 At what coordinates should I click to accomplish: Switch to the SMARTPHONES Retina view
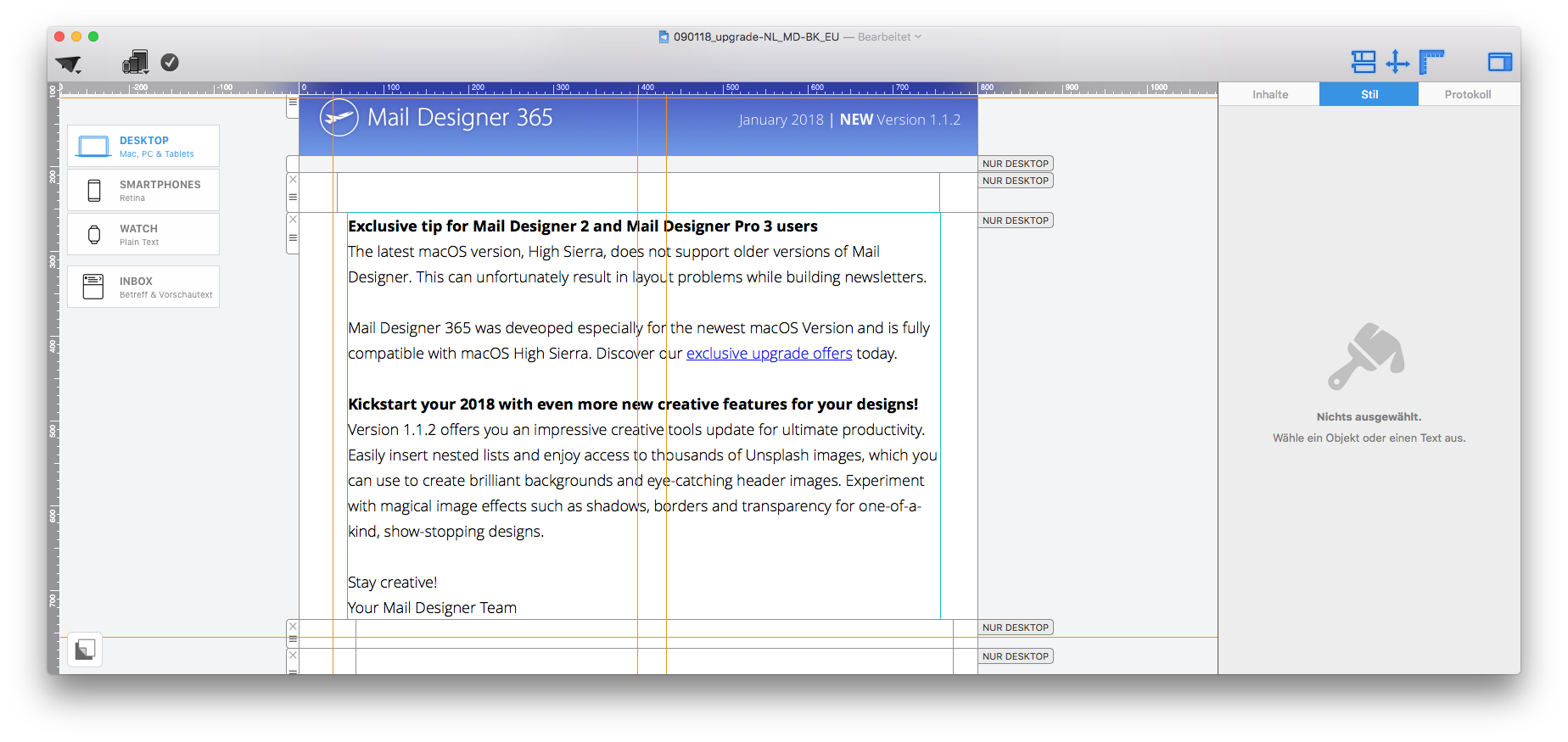point(143,190)
